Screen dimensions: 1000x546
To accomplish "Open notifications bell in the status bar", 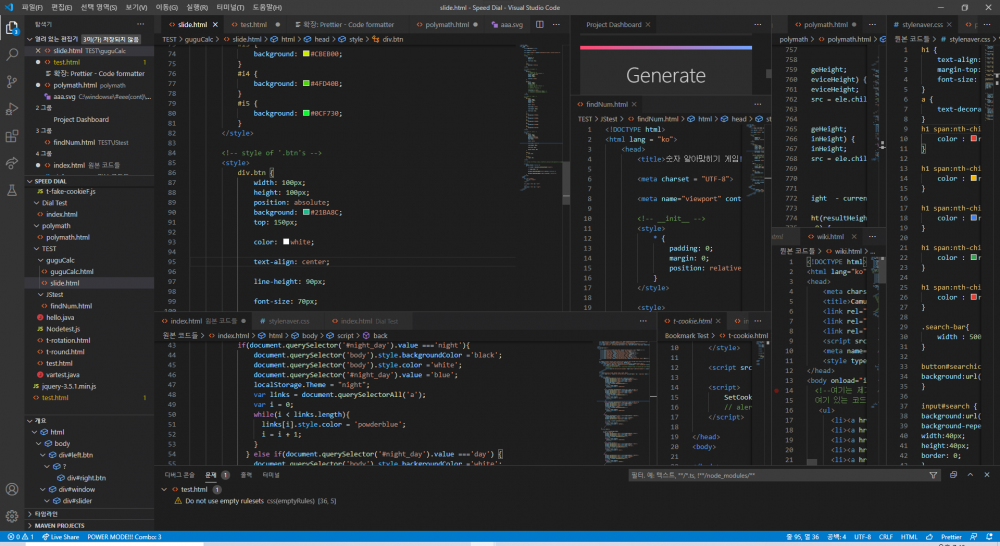I will (x=989, y=537).
